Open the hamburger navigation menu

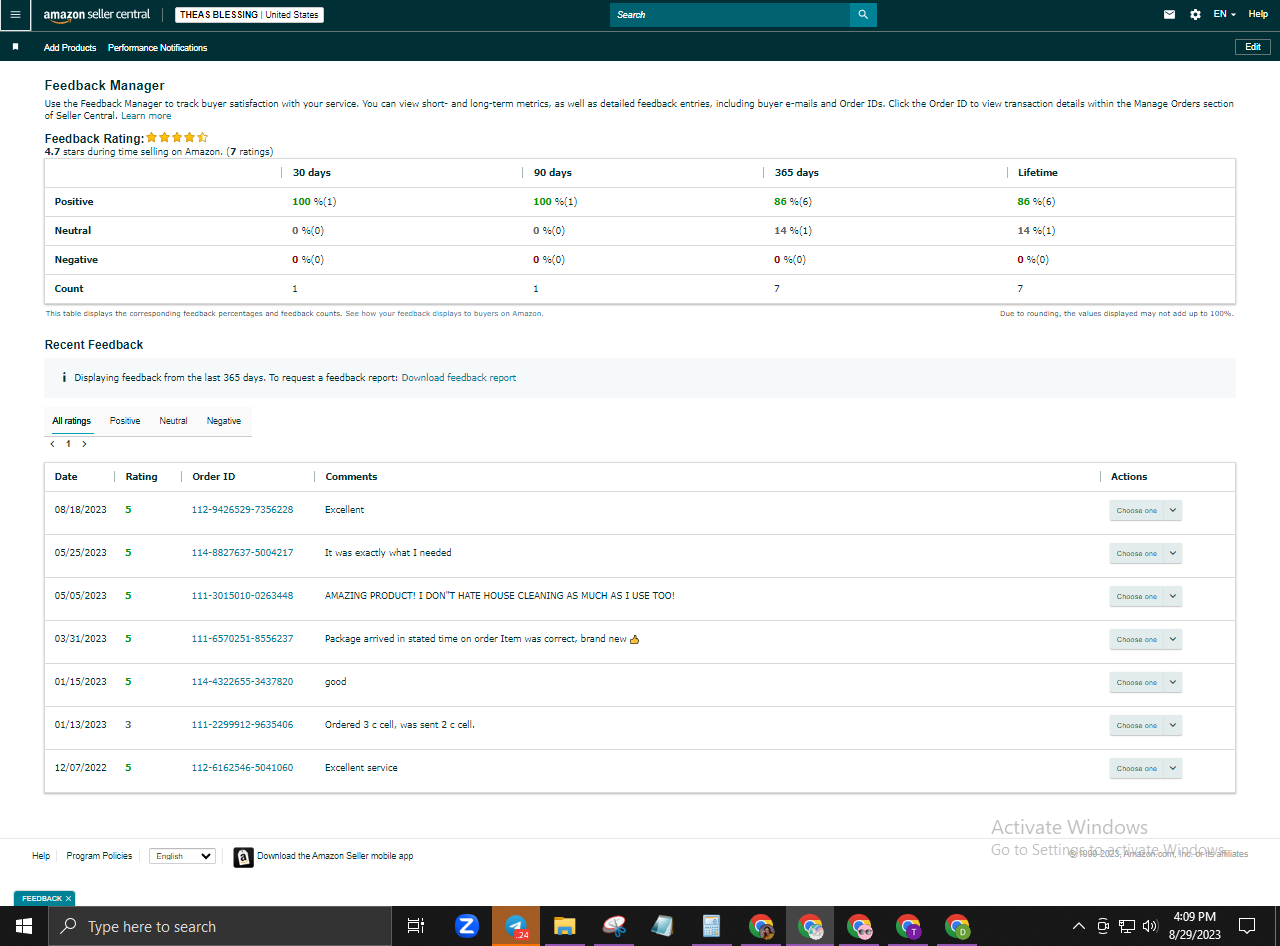(15, 15)
